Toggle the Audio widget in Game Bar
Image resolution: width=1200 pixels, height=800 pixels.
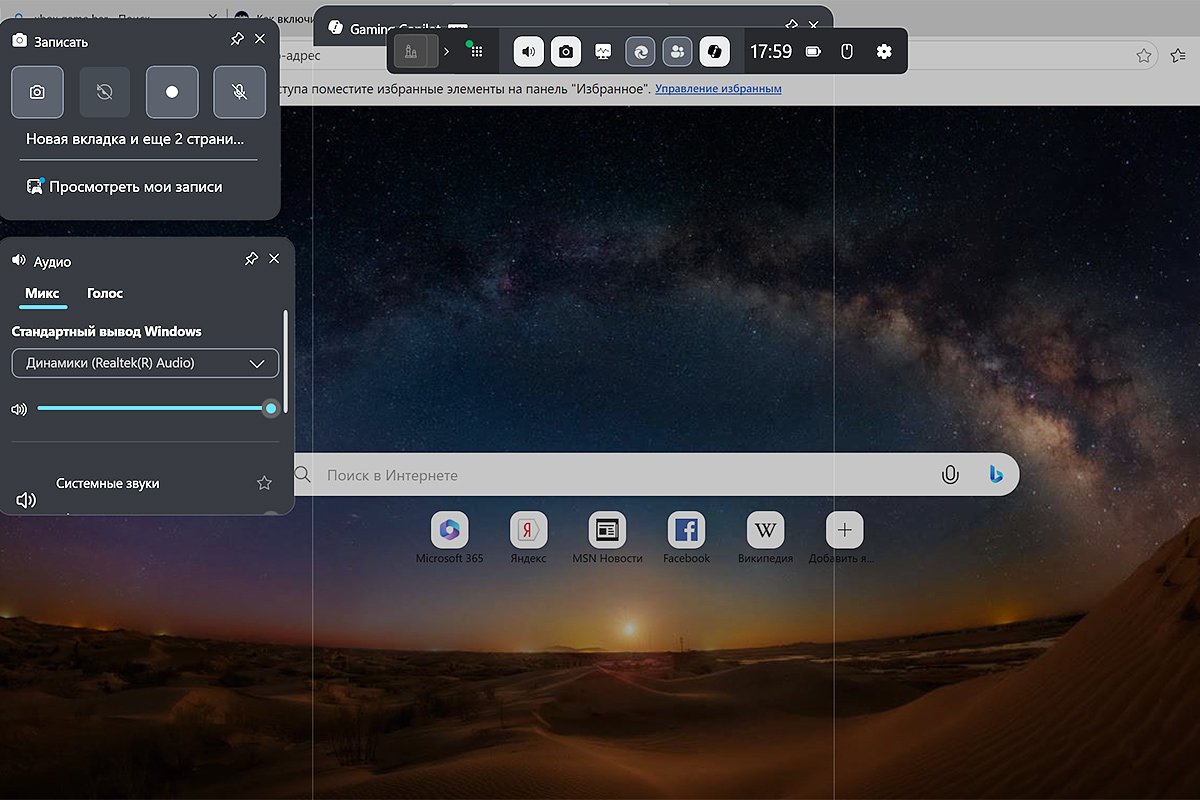529,51
